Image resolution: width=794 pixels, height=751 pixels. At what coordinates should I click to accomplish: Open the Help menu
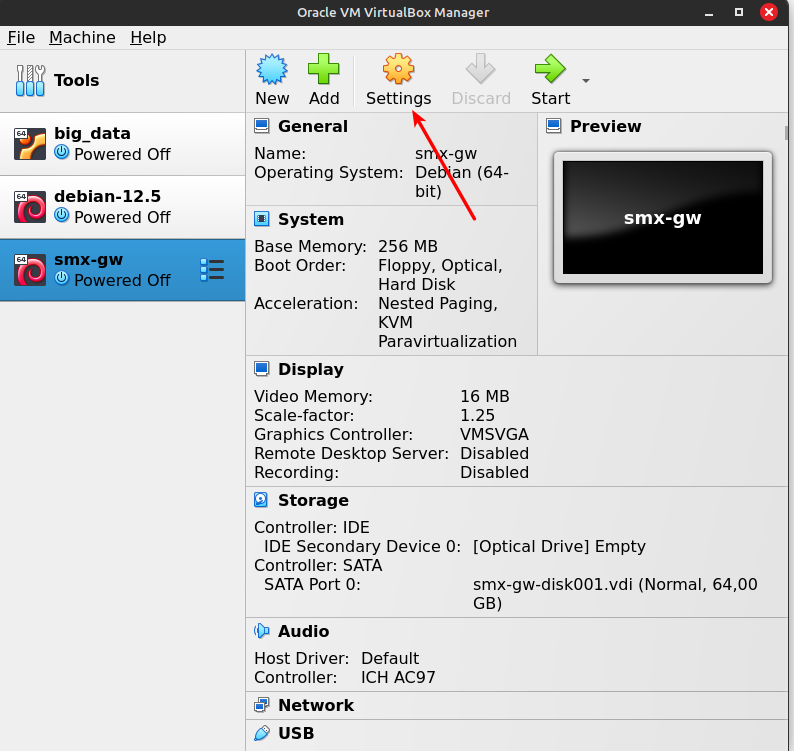click(148, 37)
